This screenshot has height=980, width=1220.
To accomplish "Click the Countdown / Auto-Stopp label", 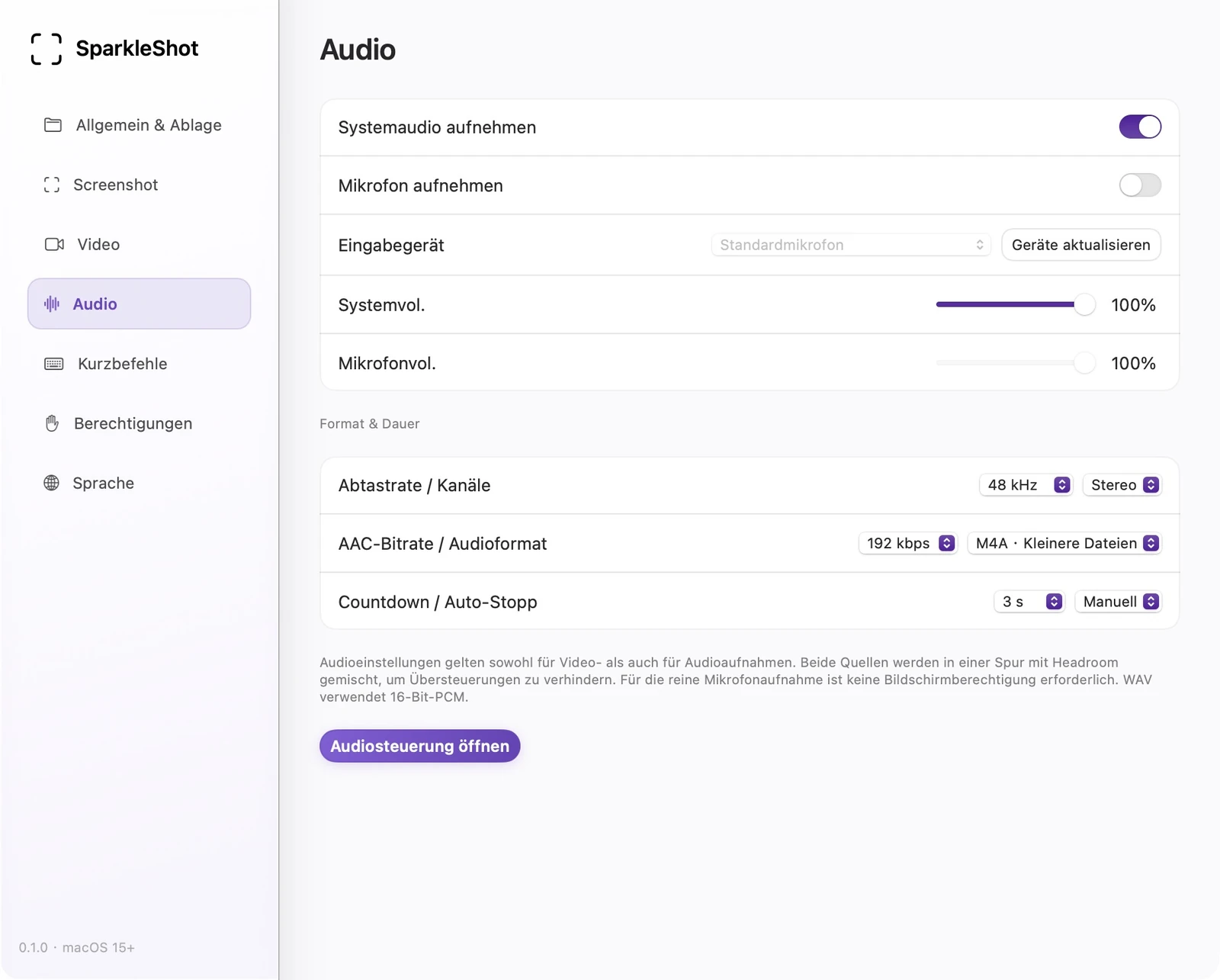I will (438, 602).
